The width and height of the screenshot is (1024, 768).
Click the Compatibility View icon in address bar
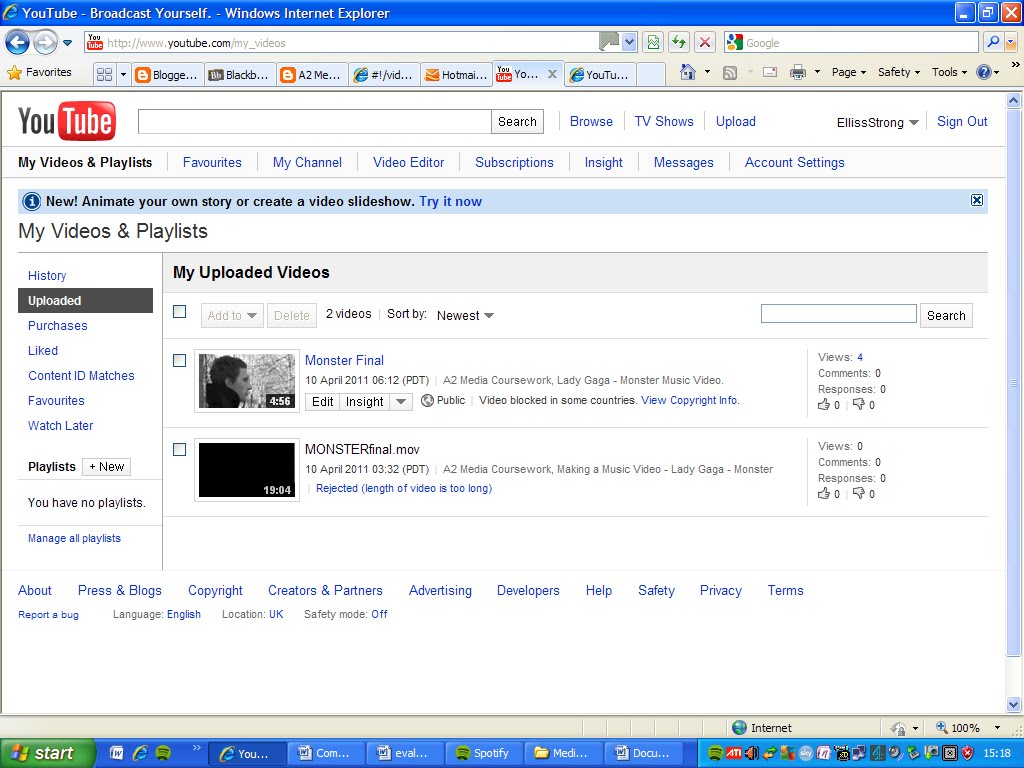tap(653, 43)
